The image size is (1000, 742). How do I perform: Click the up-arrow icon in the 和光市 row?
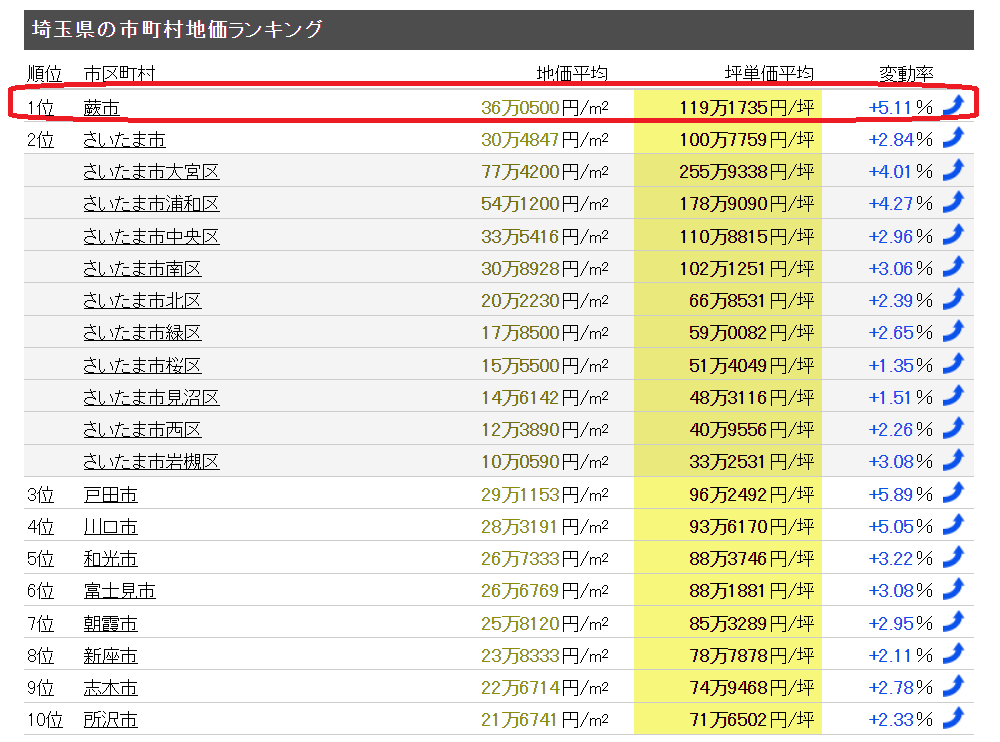click(x=953, y=556)
